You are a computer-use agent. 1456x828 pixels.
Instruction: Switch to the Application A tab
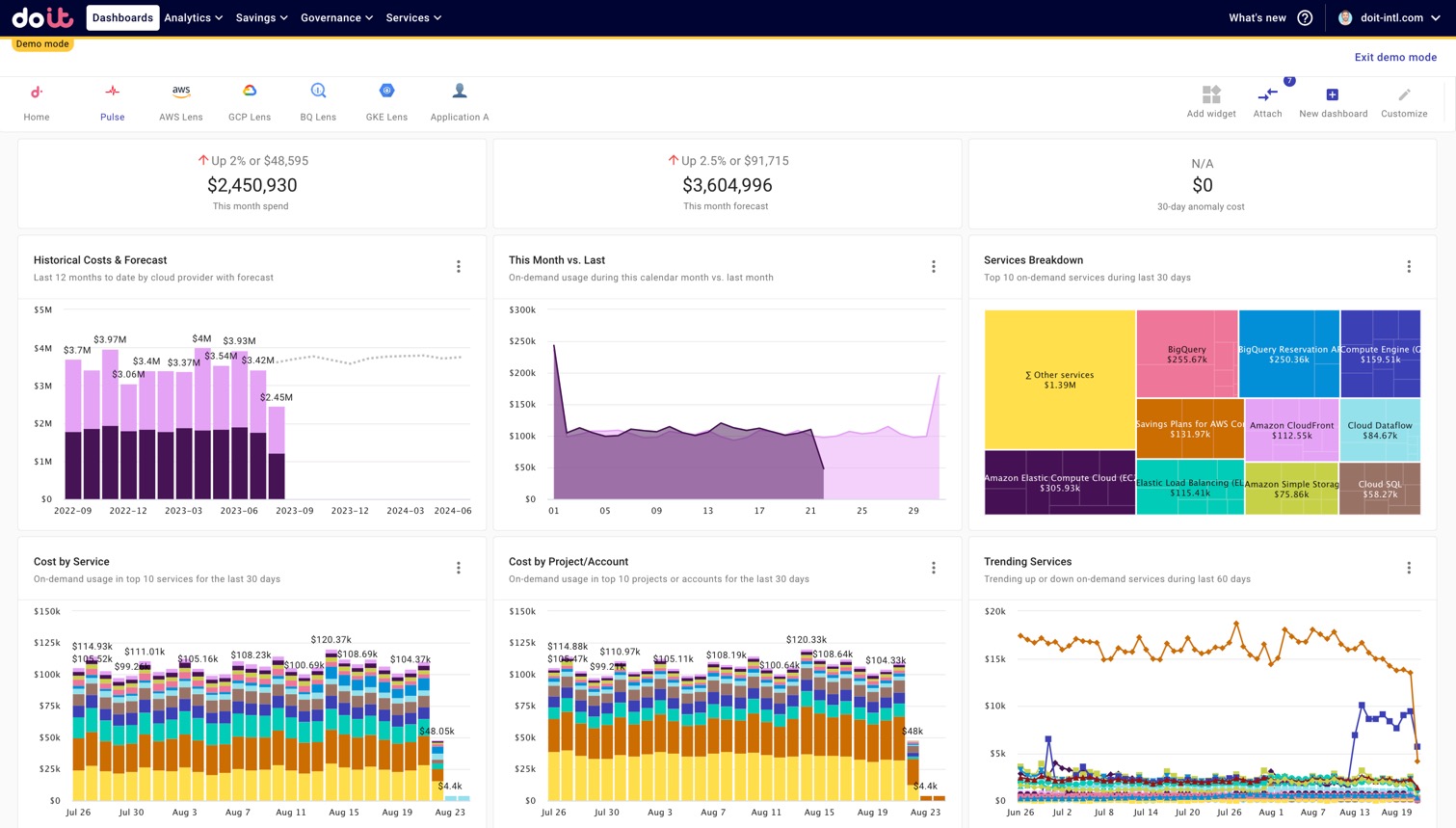pos(459,101)
